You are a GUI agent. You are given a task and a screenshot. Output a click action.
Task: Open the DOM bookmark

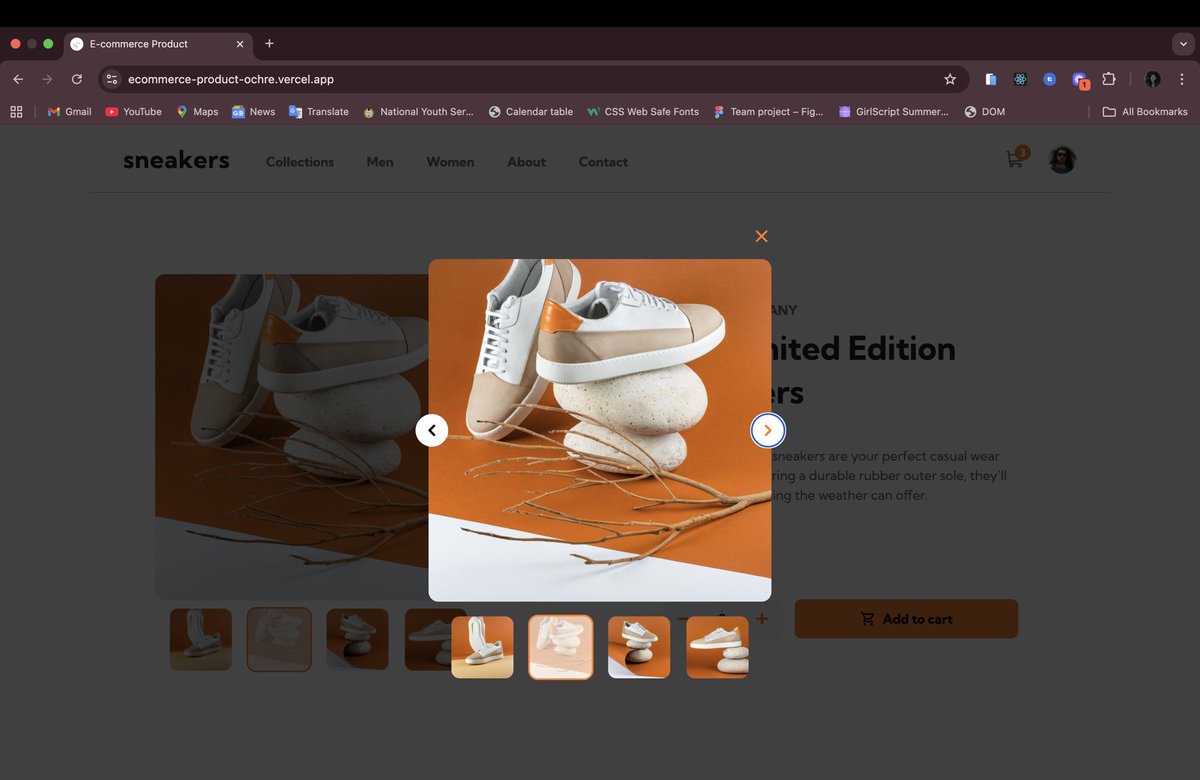point(985,112)
